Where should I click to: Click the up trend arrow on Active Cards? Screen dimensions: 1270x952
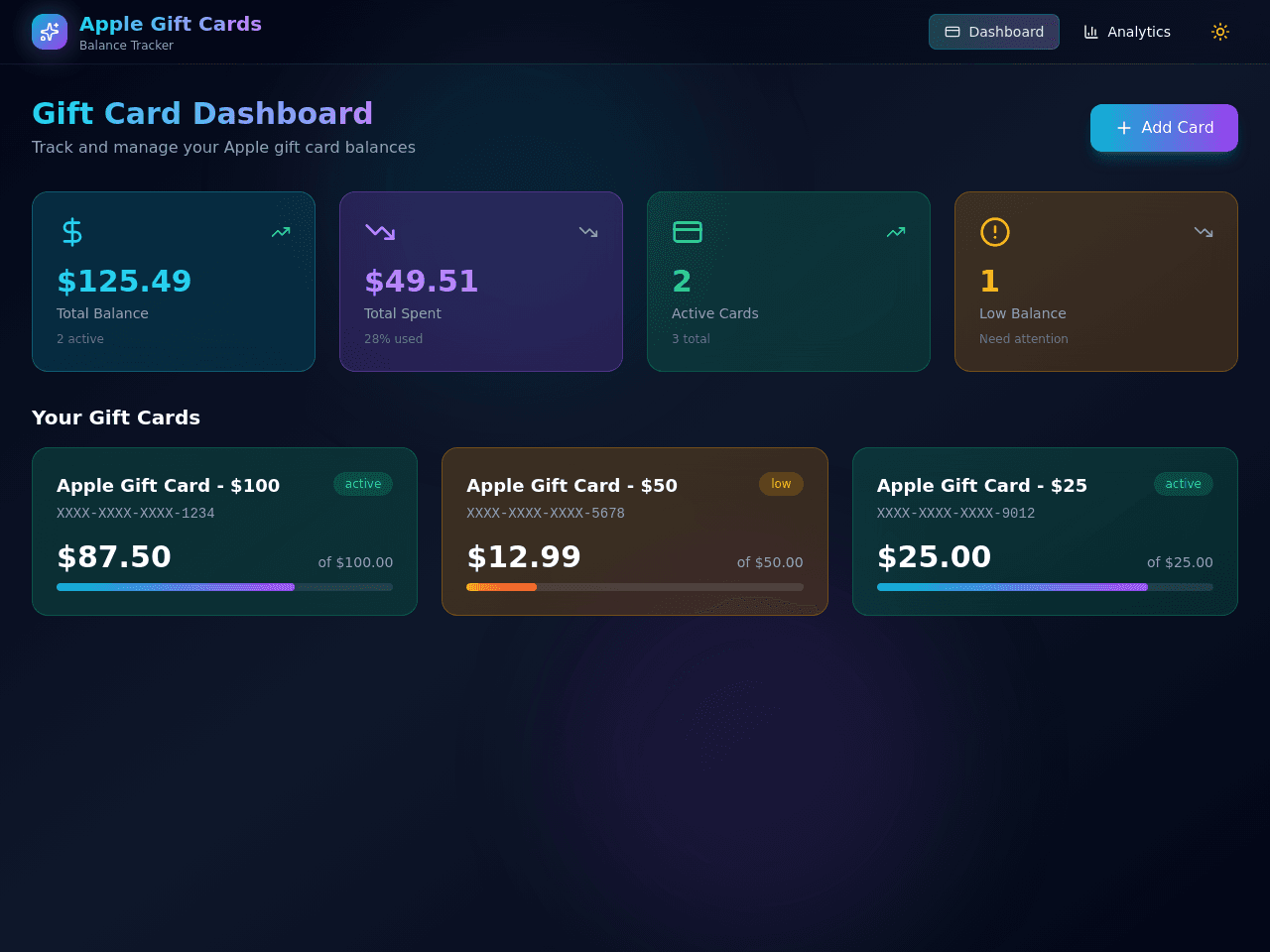coord(896,232)
